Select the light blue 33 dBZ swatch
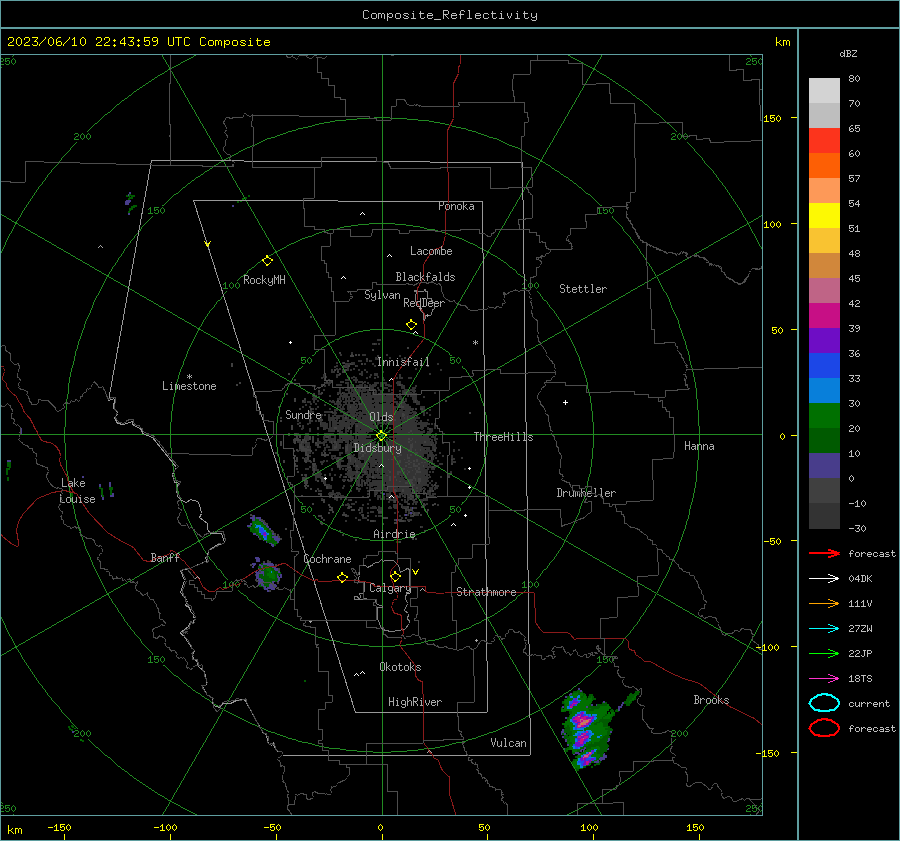Viewport: 900px width, 841px height. [x=824, y=390]
